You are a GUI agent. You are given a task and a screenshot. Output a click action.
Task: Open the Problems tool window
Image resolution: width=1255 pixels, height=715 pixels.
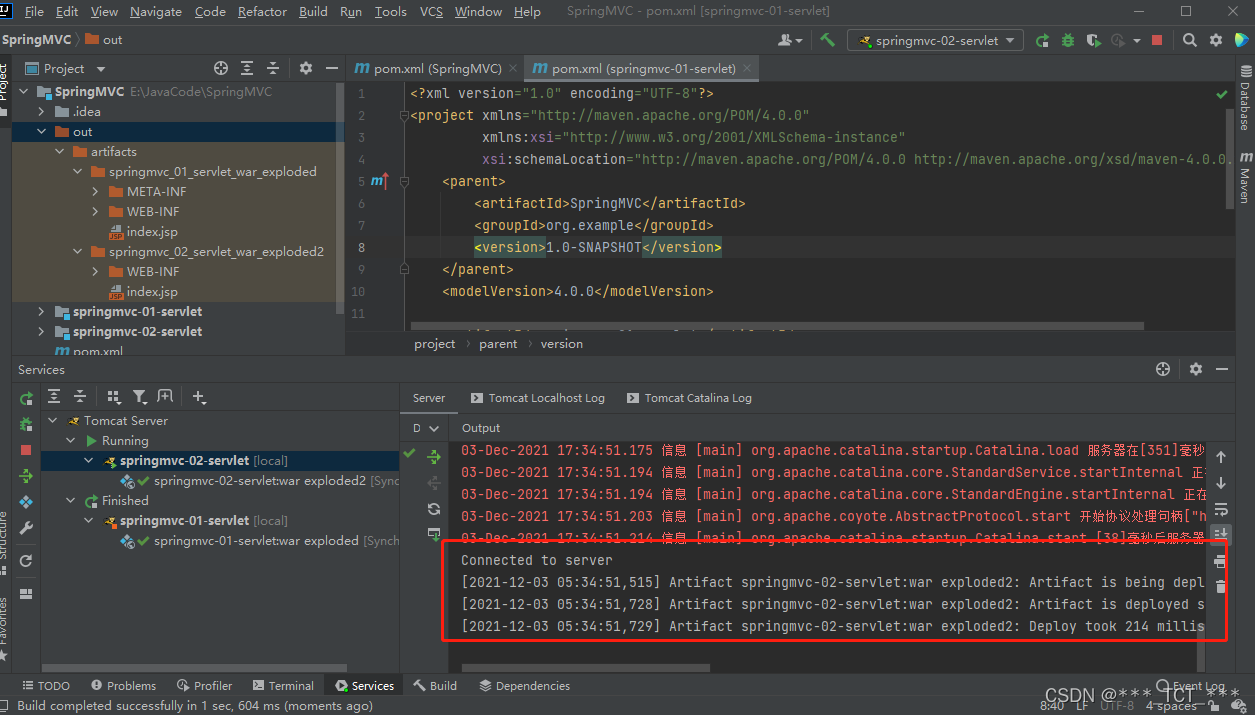coord(123,686)
